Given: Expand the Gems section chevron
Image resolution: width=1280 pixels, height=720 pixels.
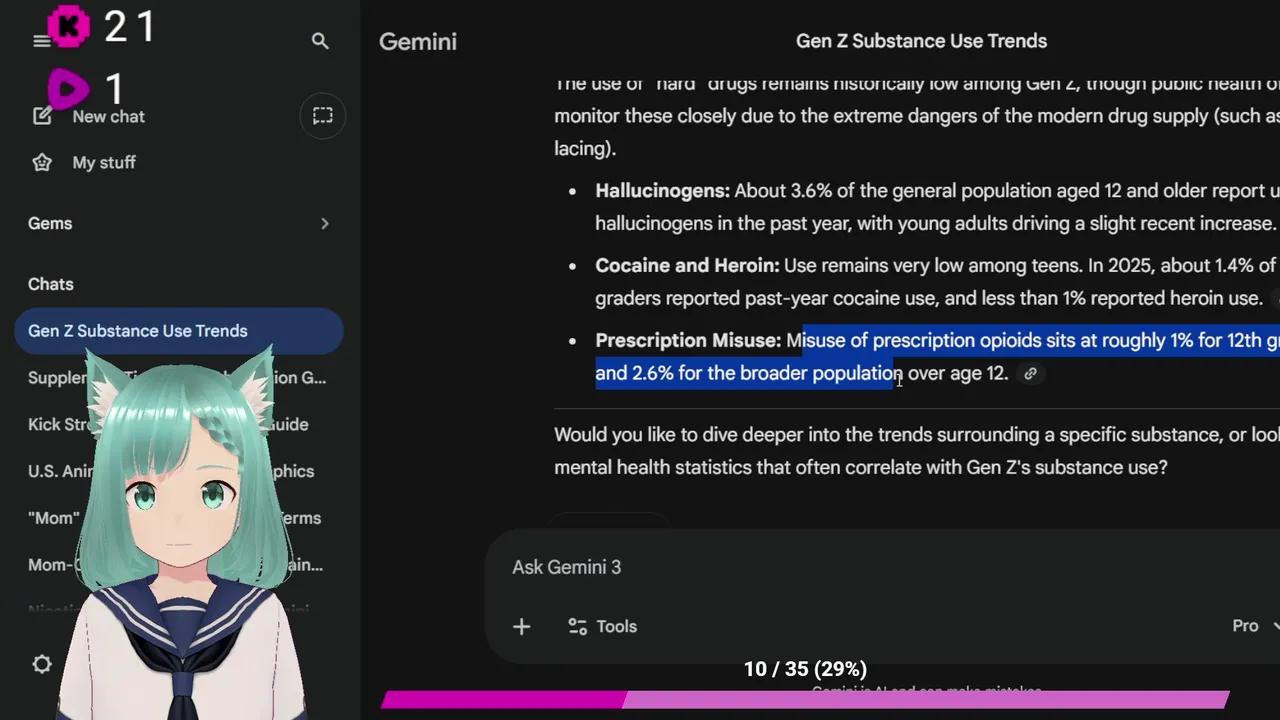Looking at the screenshot, I should pos(324,224).
